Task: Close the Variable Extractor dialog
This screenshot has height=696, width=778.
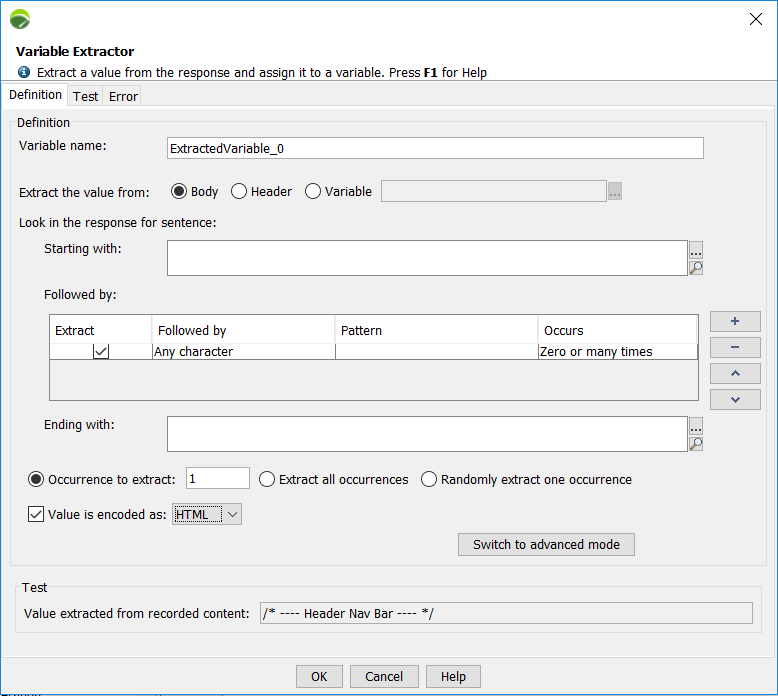Action: coord(756,19)
